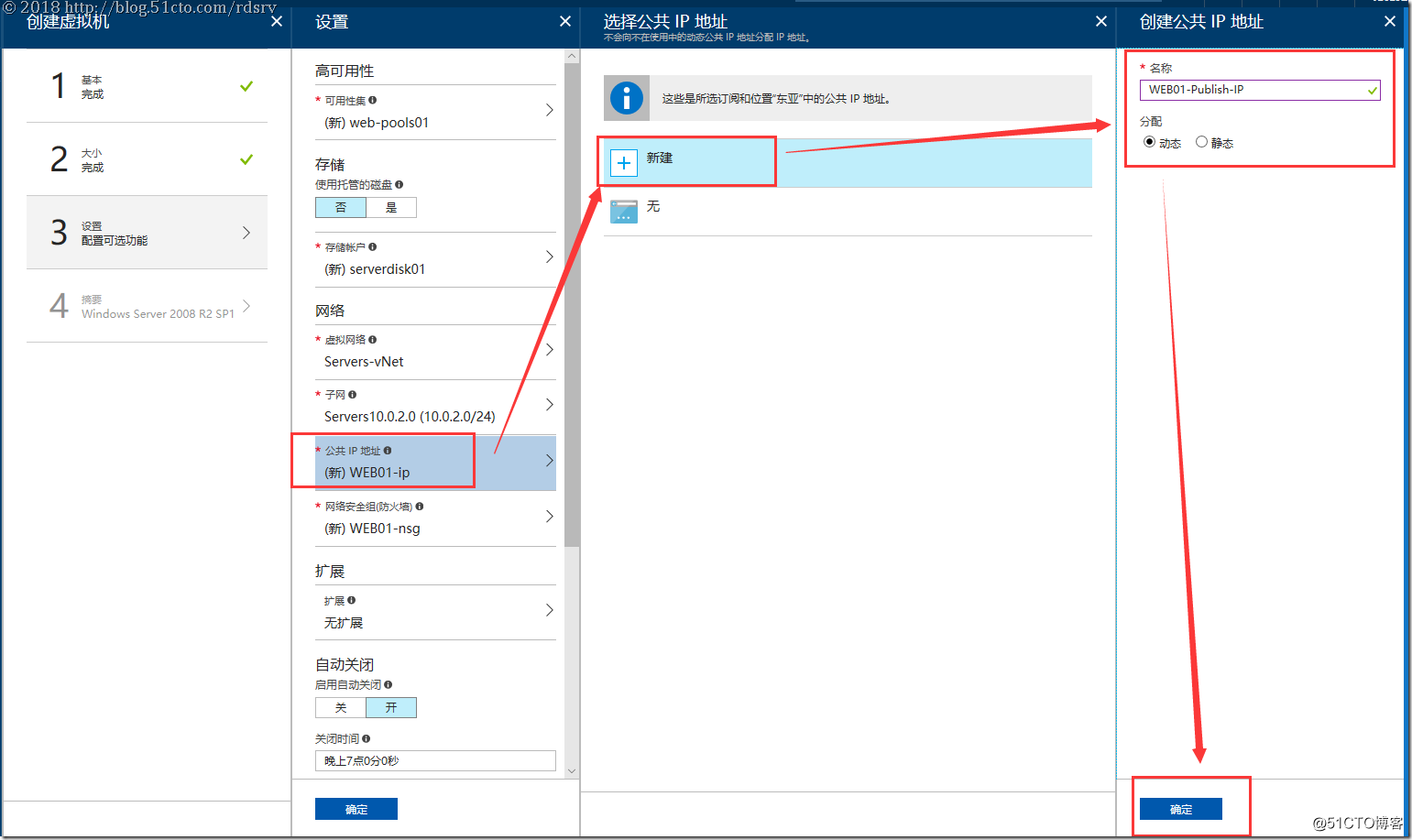
Task: Close the 创建公共 IP 地址 blade
Action: pos(1390,21)
